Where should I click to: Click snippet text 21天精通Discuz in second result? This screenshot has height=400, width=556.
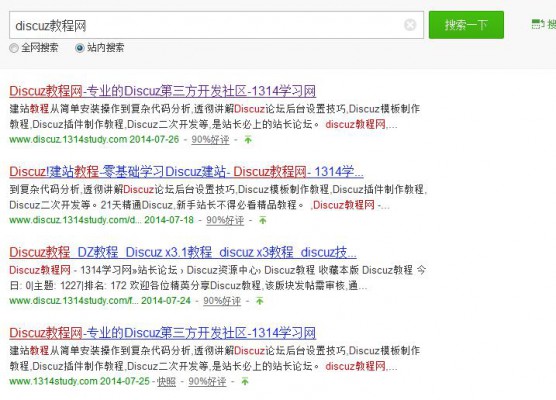tap(137, 205)
